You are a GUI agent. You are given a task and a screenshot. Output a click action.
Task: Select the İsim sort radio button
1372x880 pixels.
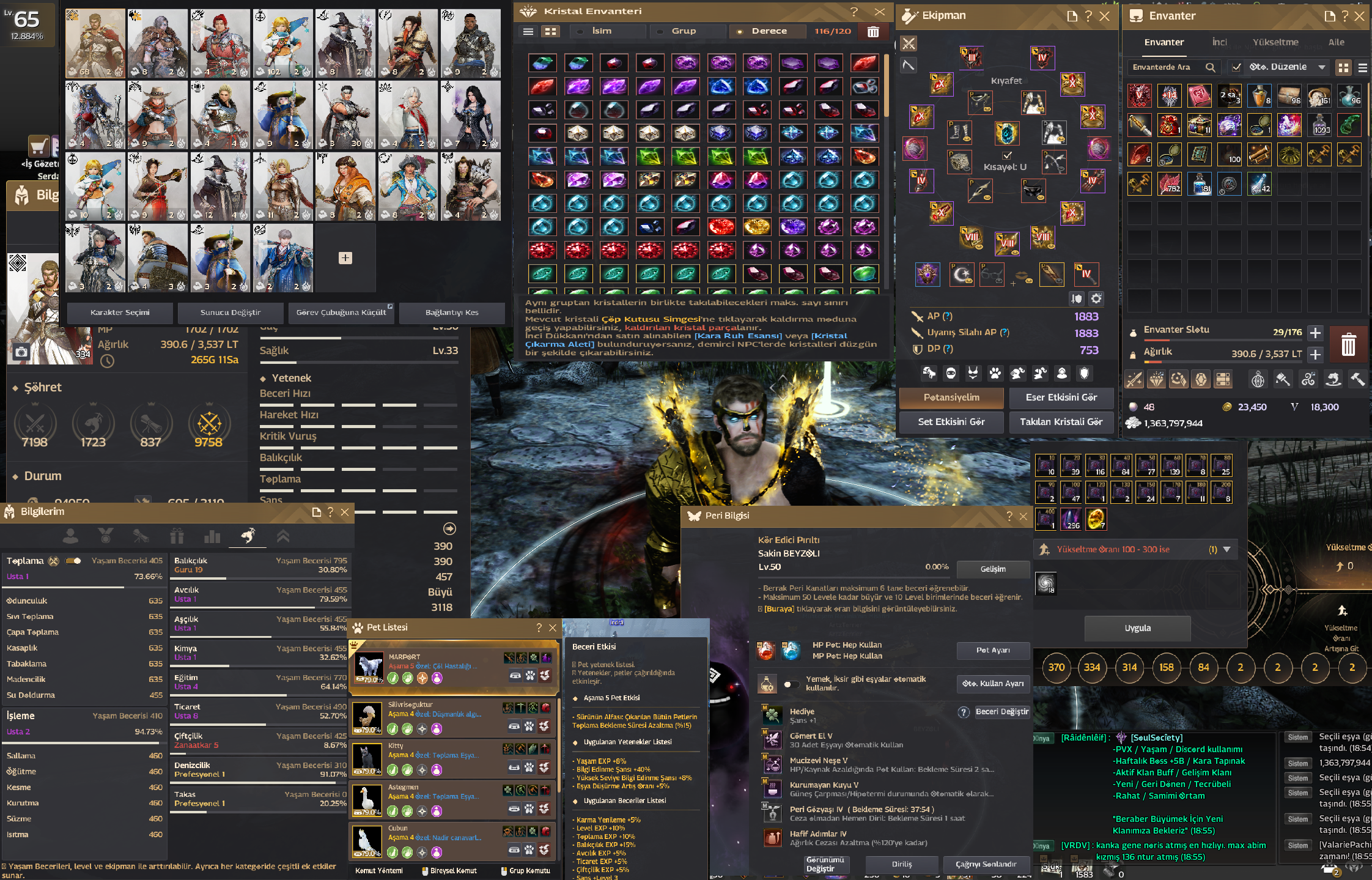click(580, 32)
